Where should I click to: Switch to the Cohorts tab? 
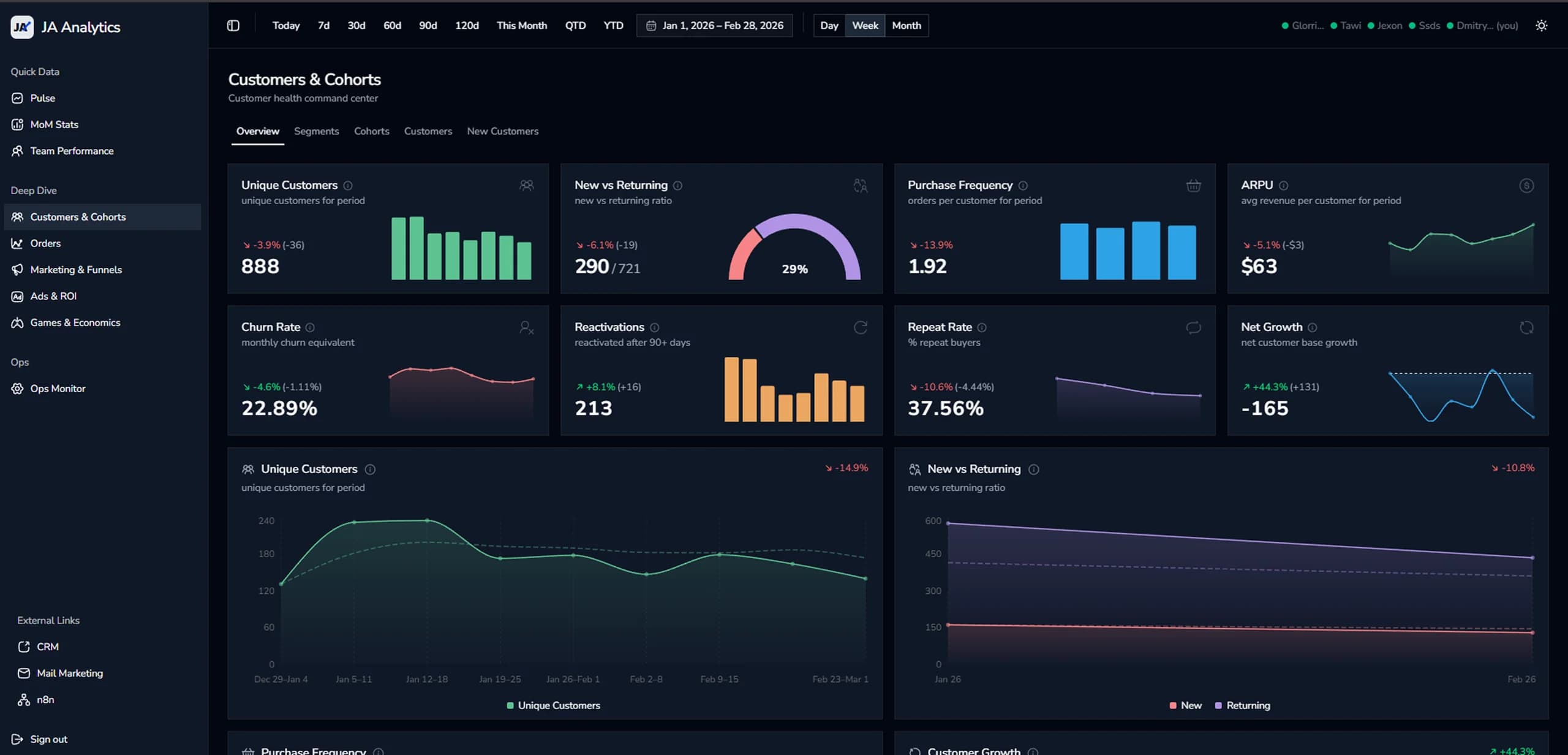click(x=371, y=131)
